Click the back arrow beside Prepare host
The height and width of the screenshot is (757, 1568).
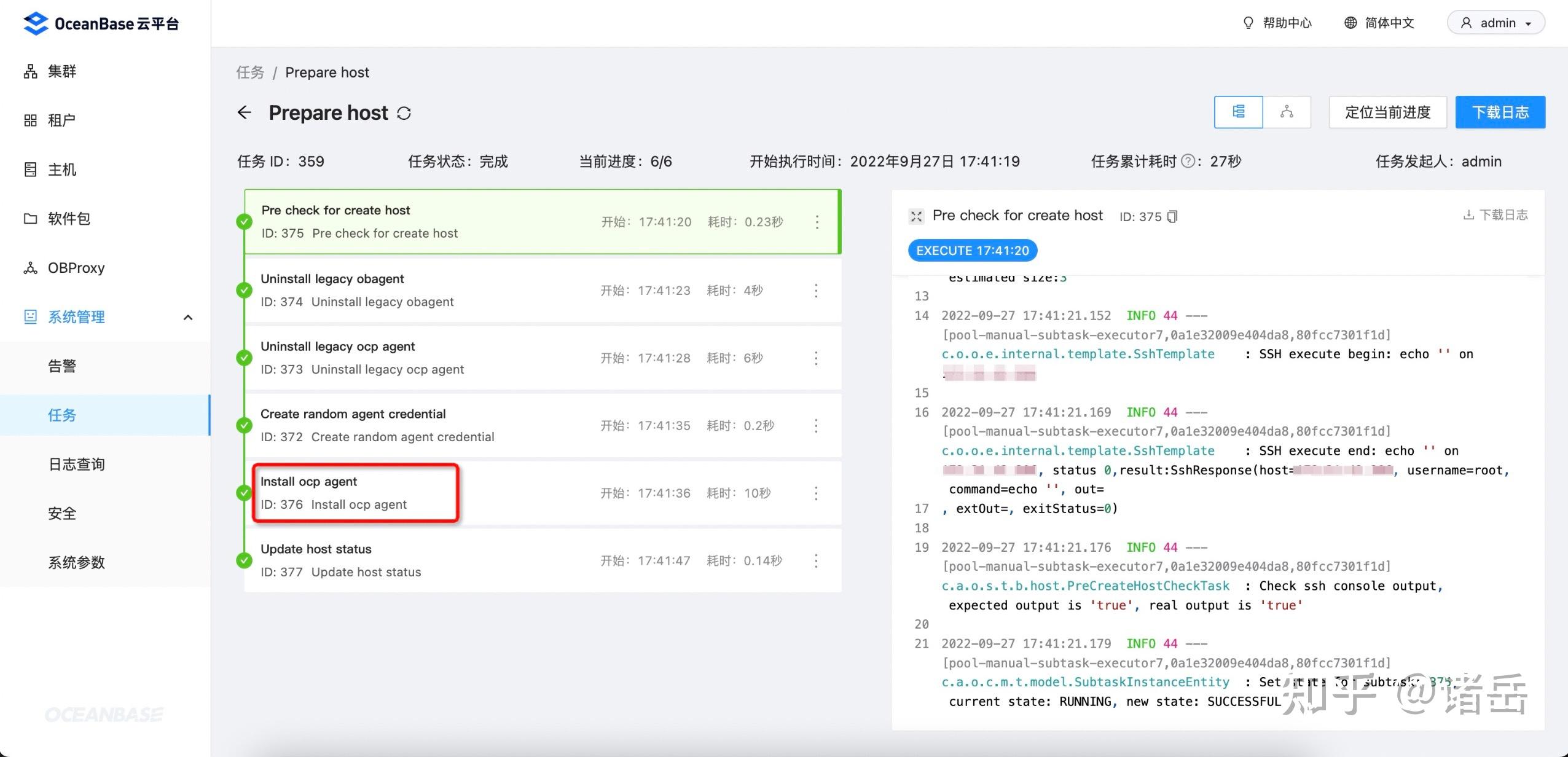(245, 112)
